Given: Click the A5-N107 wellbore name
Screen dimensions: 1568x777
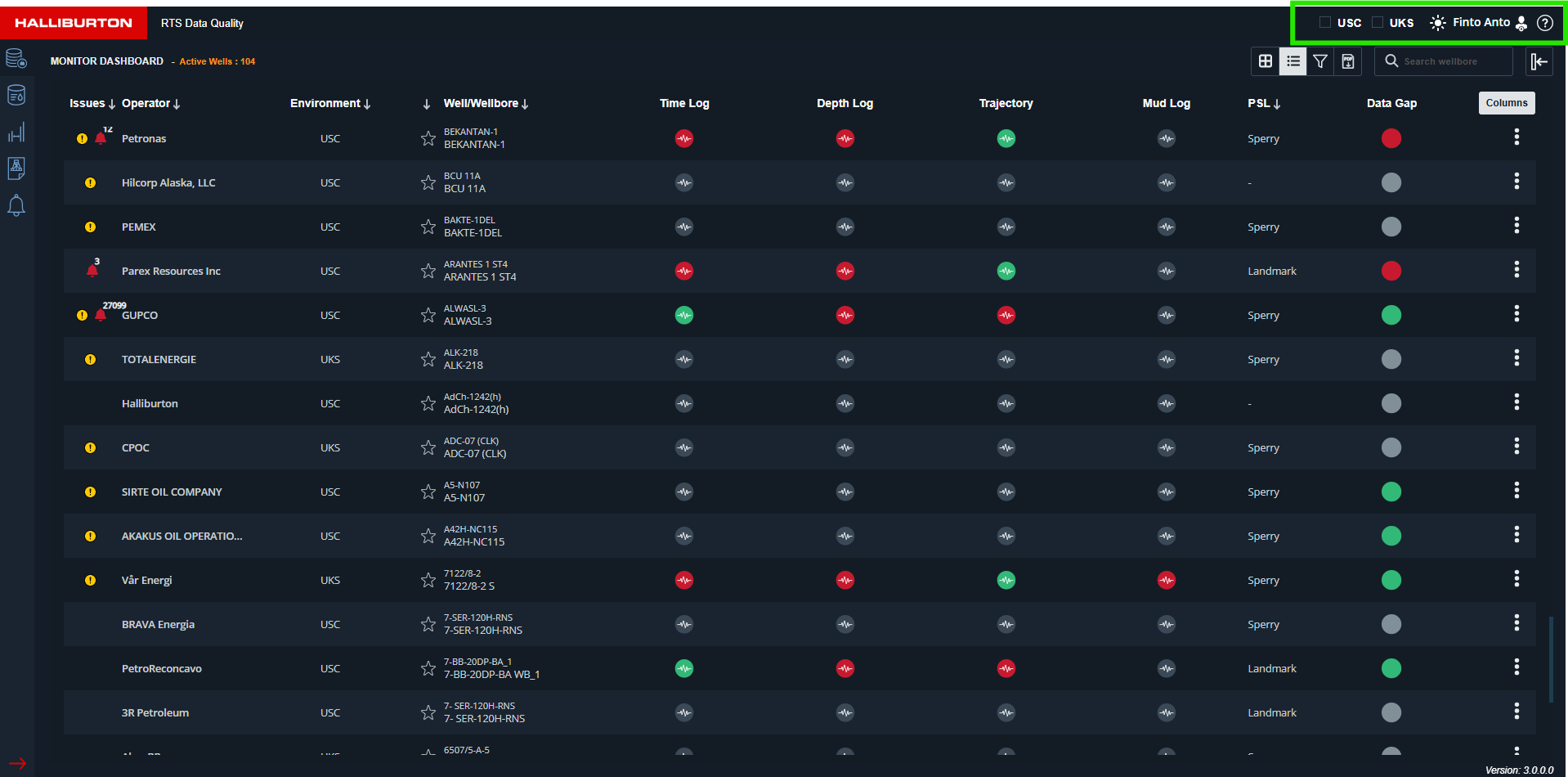Looking at the screenshot, I should point(464,498).
